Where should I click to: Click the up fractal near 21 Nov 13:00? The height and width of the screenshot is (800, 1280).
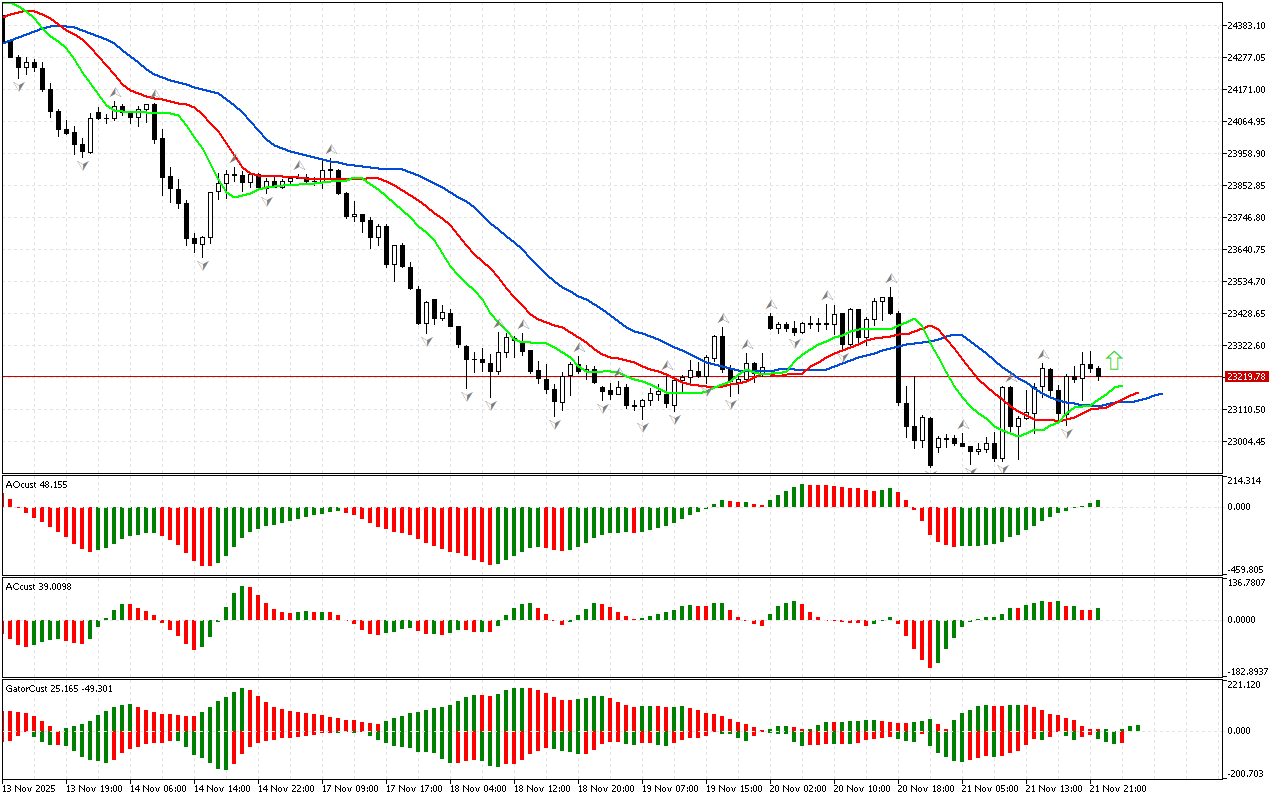[1042, 354]
